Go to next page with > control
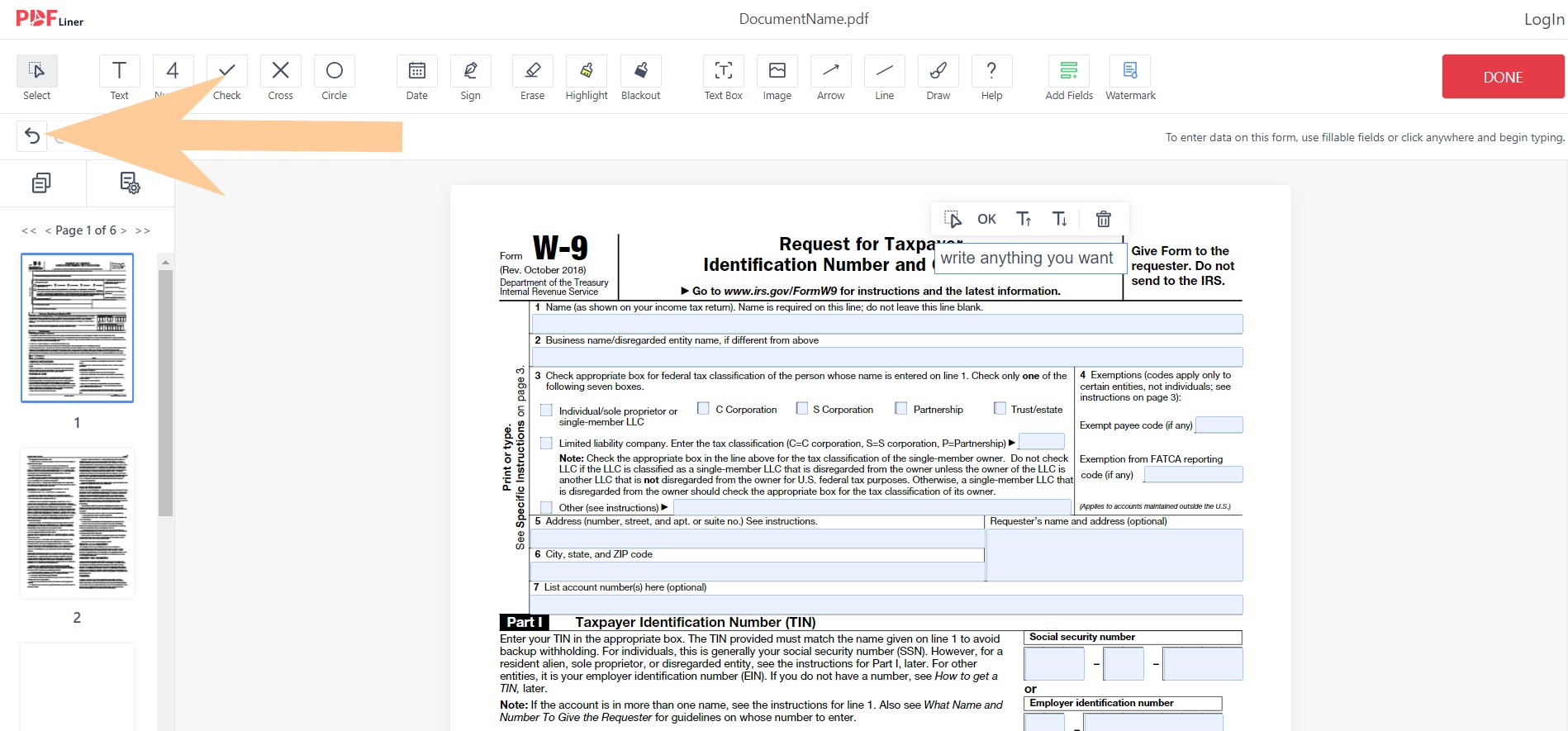1568x731 pixels. (123, 230)
